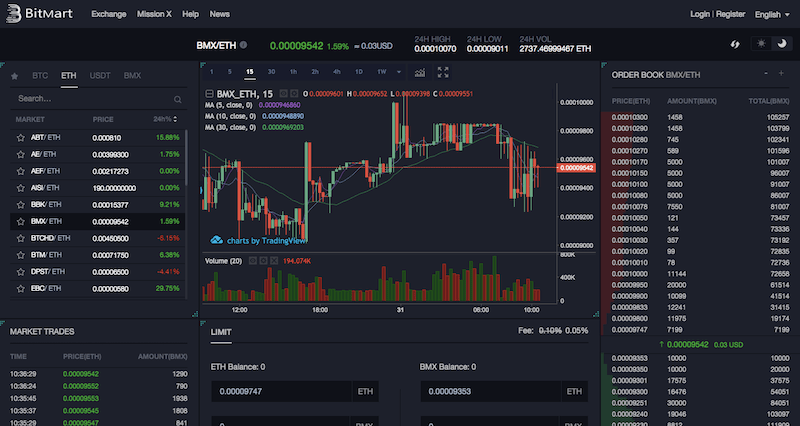The height and width of the screenshot is (426, 800).
Task: Select the 1h timeframe
Action: pos(293,72)
